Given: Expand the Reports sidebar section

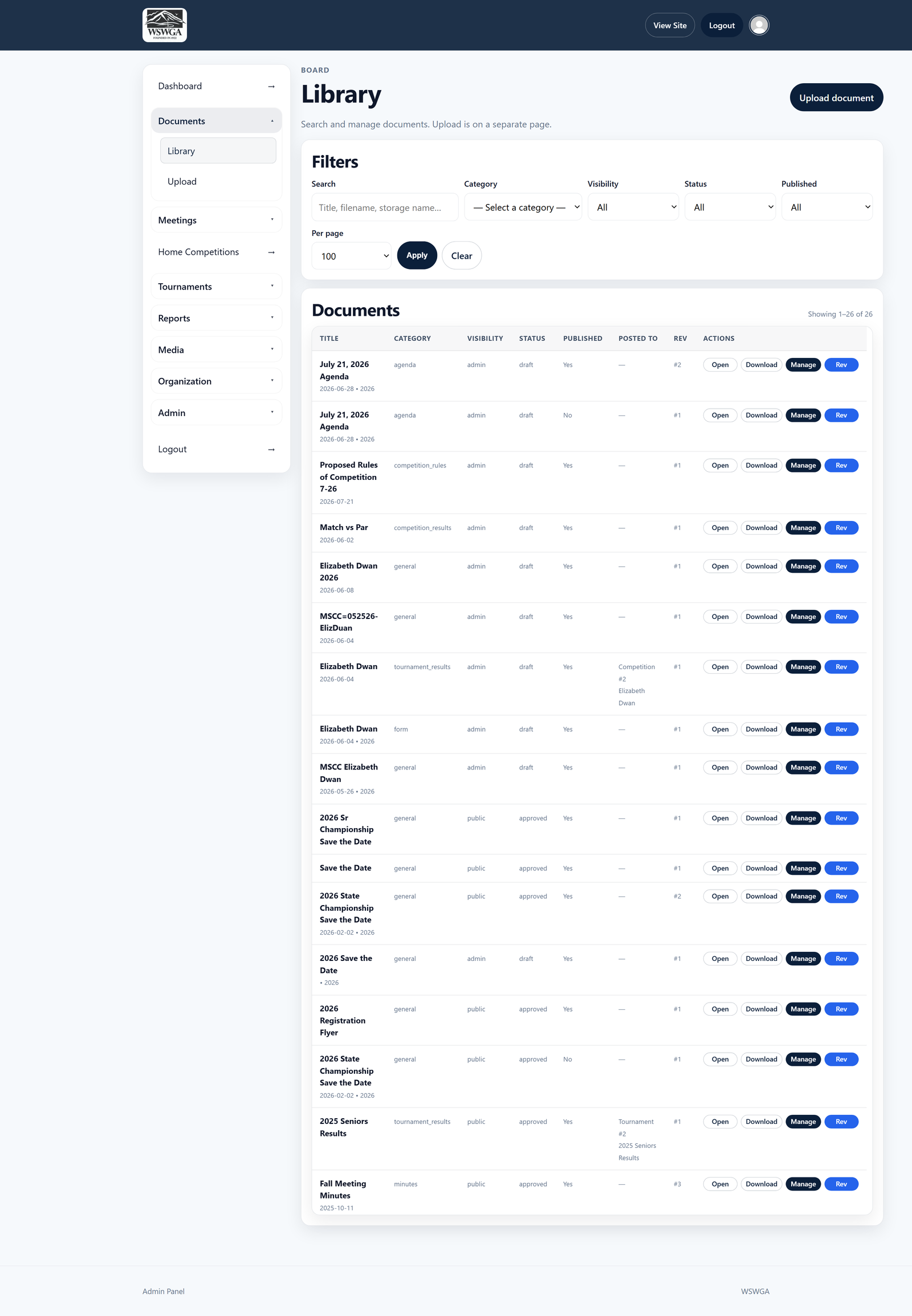Looking at the screenshot, I should click(x=216, y=317).
